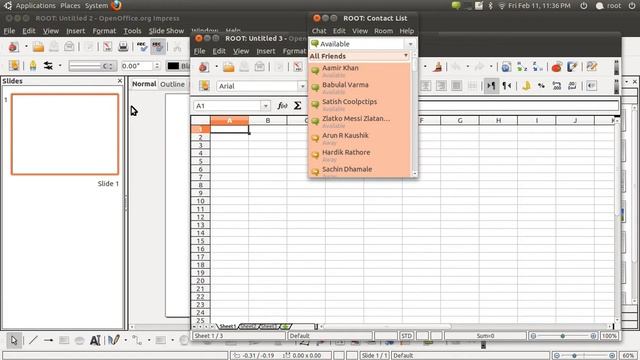This screenshot has height=360, width=640.
Task: Select column B header
Action: click(268, 120)
